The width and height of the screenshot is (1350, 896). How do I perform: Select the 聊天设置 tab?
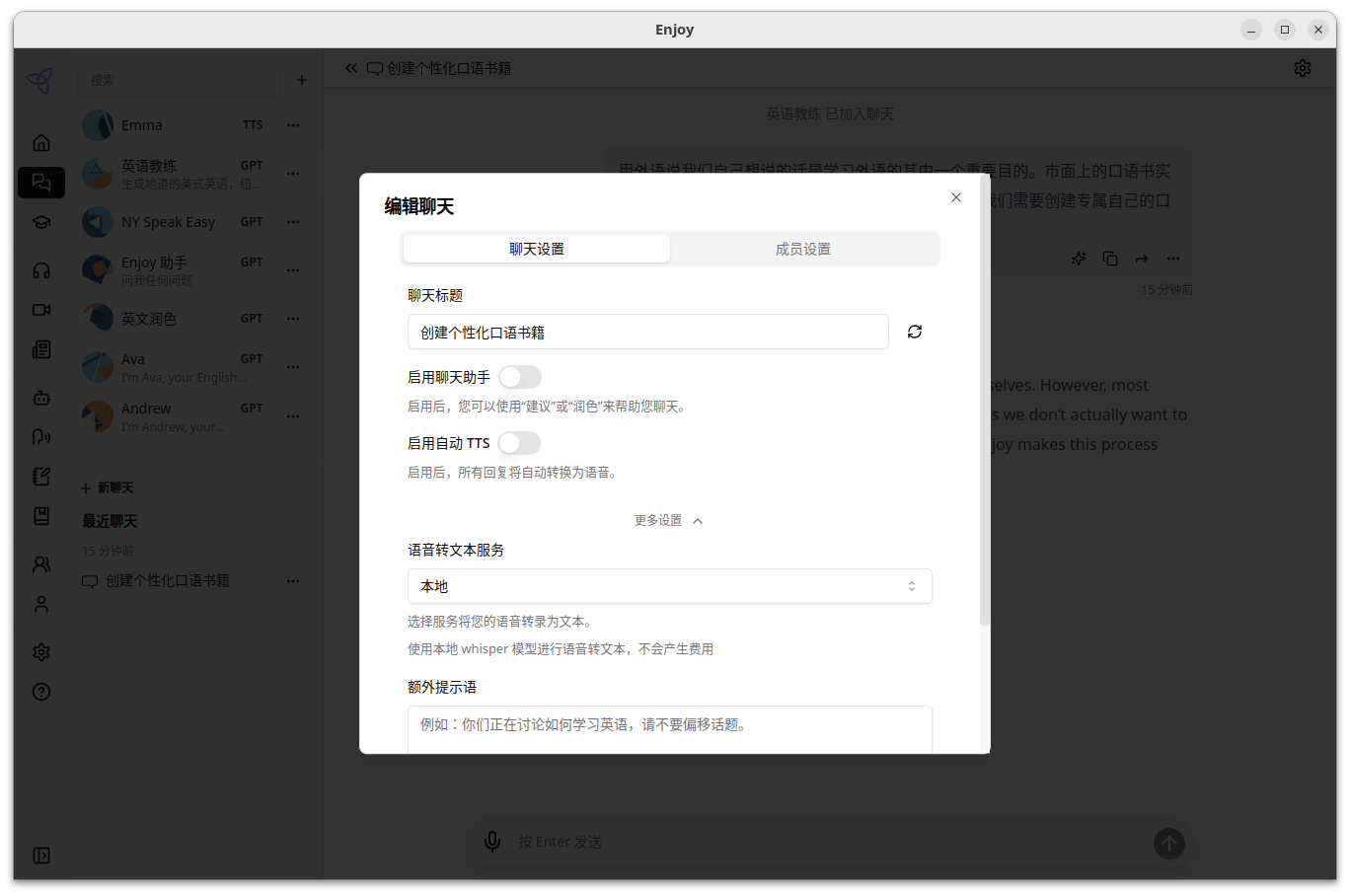tap(536, 249)
